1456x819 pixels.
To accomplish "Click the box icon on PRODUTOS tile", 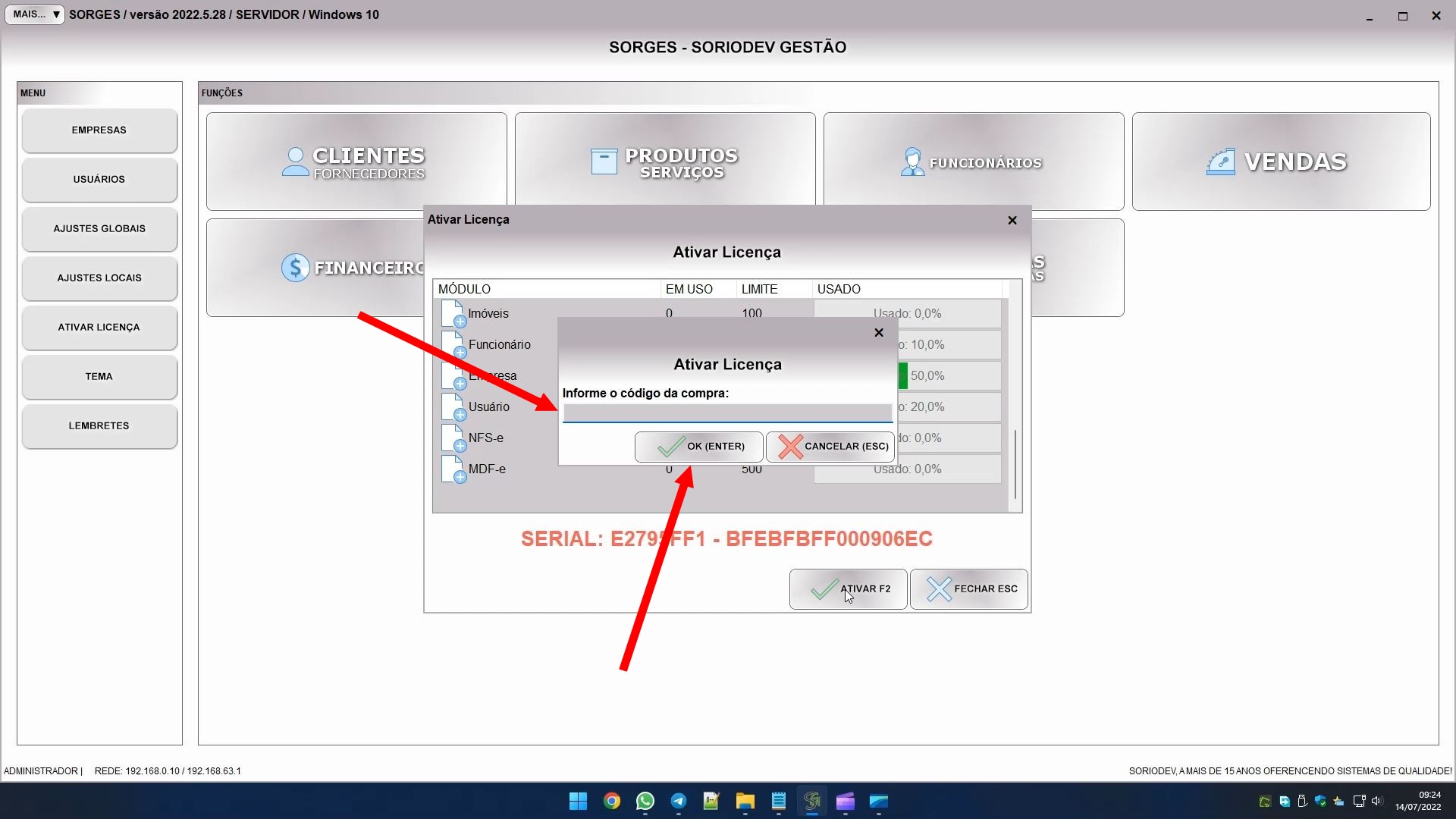I will pos(604,162).
